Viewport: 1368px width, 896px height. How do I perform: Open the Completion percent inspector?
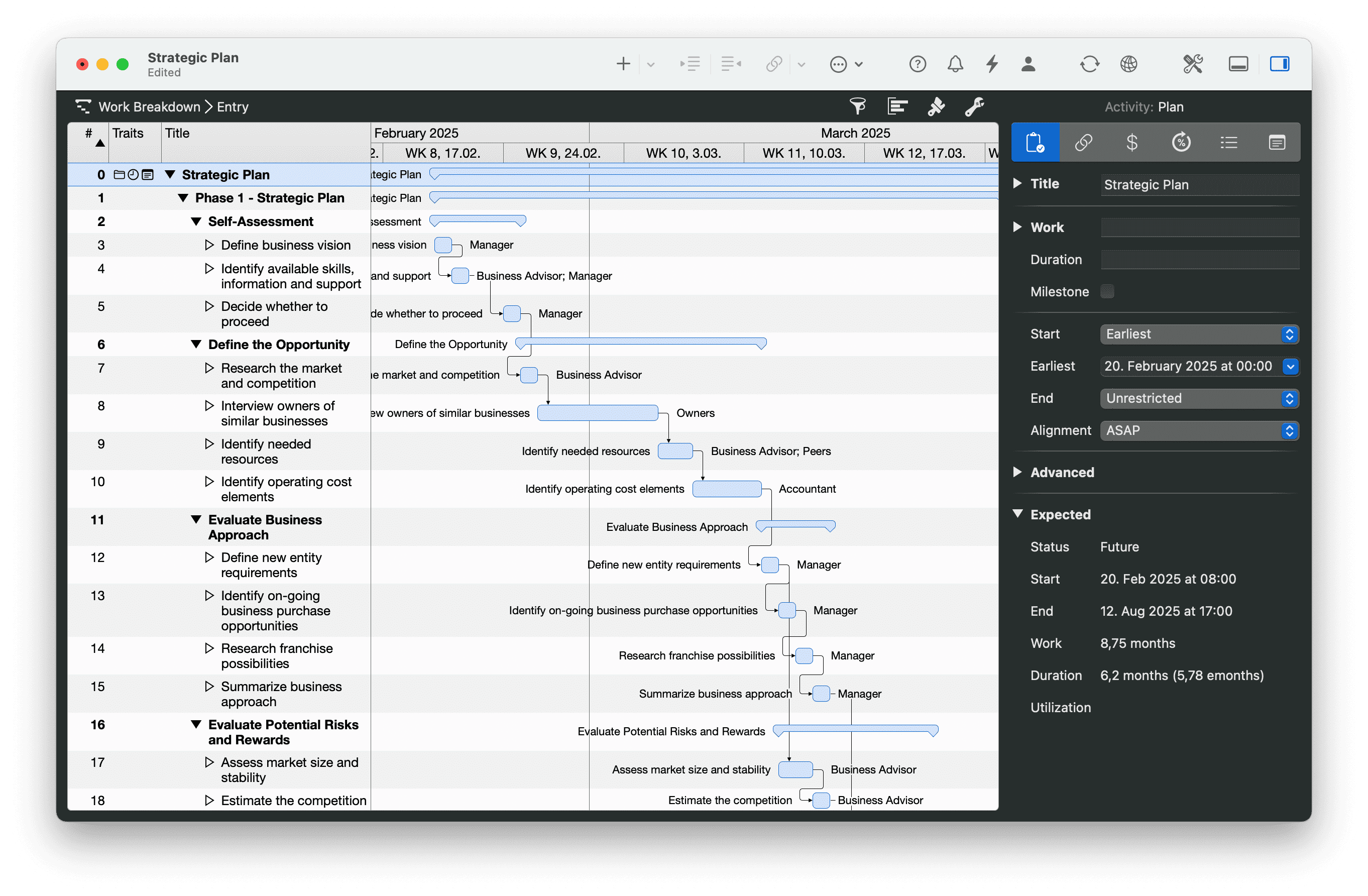click(x=1181, y=142)
